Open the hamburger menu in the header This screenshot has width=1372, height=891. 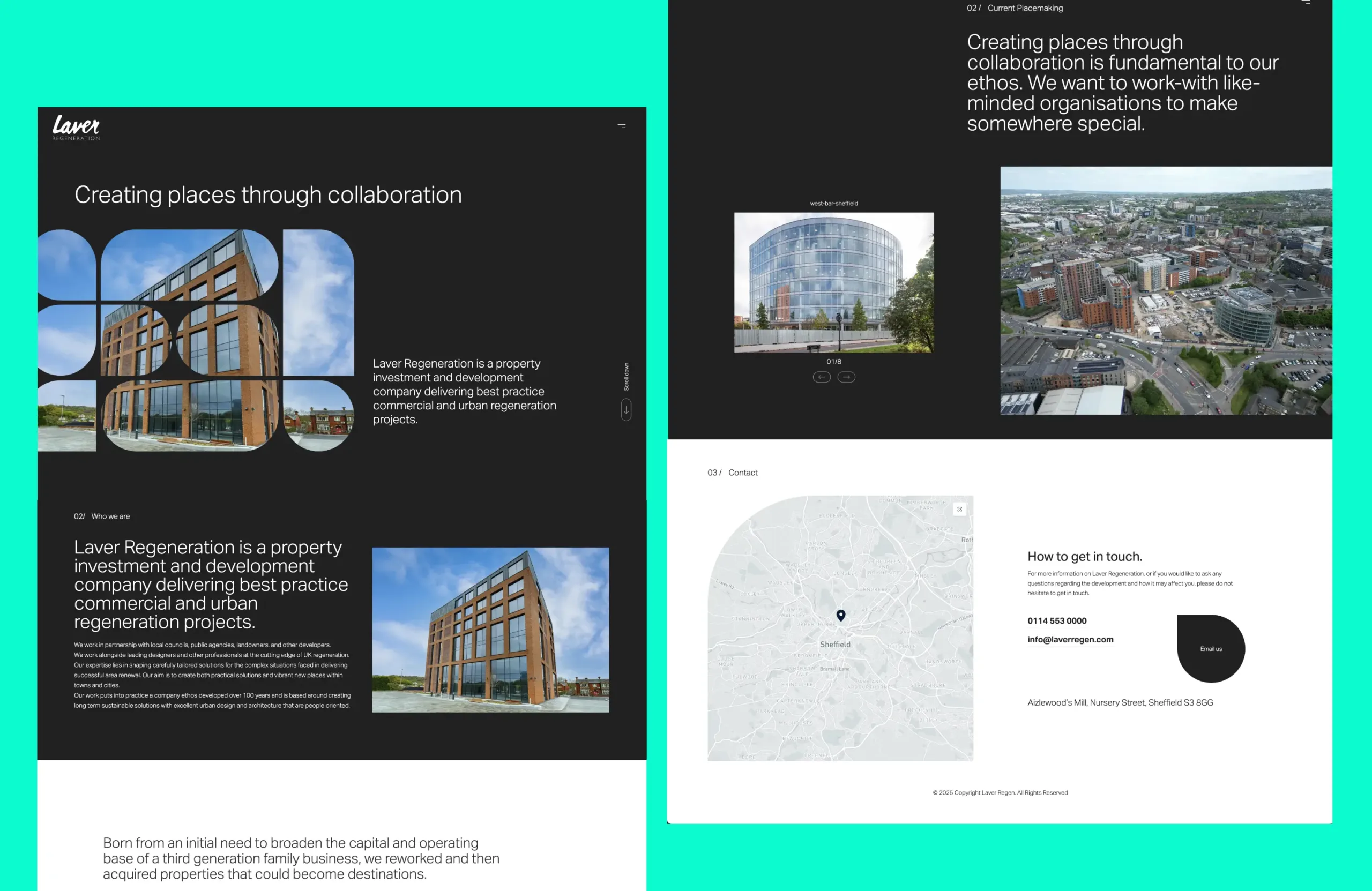click(x=622, y=125)
